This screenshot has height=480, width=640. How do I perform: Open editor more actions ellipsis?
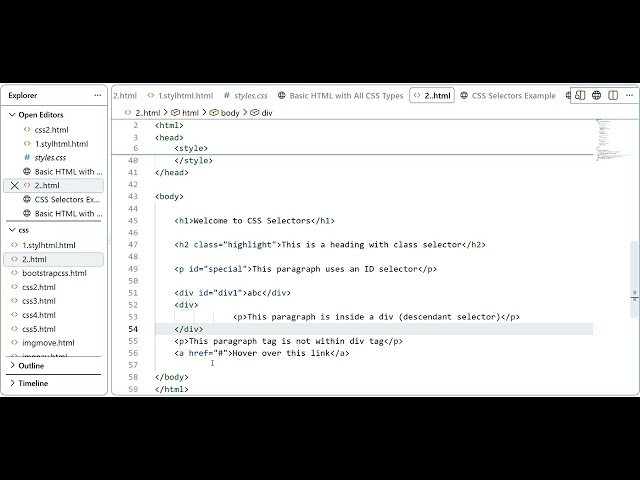629,96
